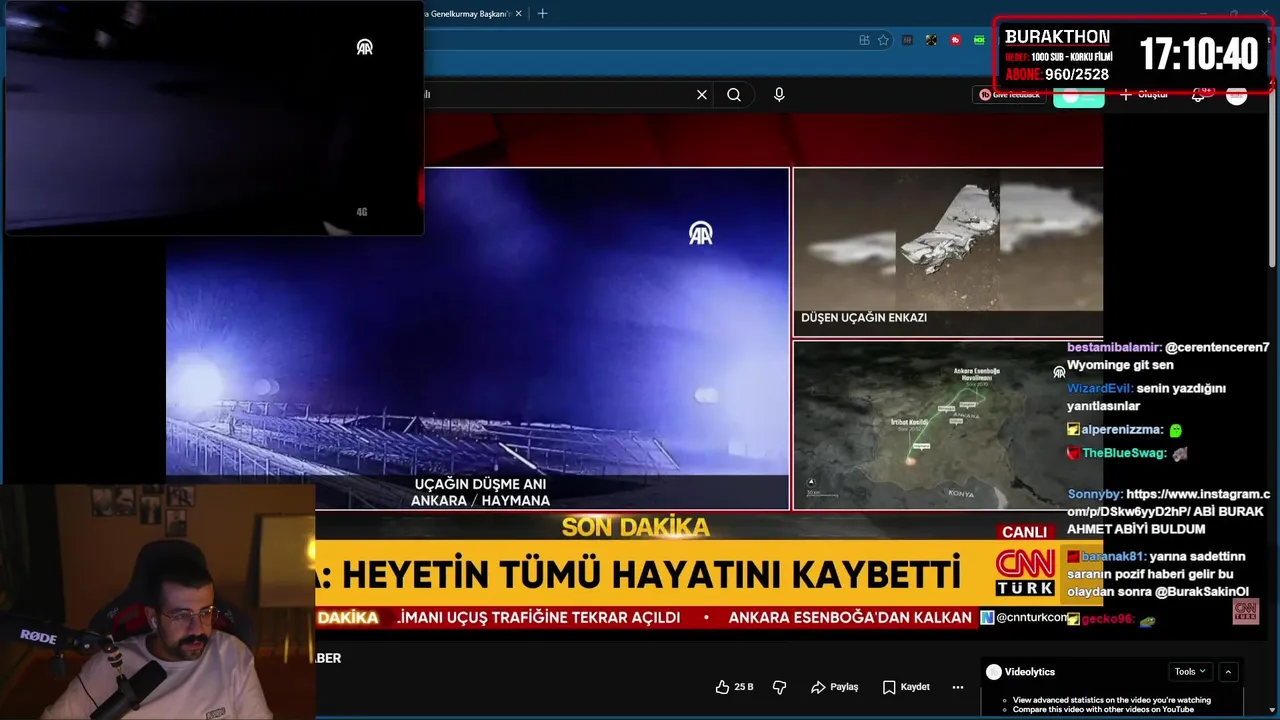Open a new browser tab
This screenshot has width=1280, height=720.
[x=542, y=13]
